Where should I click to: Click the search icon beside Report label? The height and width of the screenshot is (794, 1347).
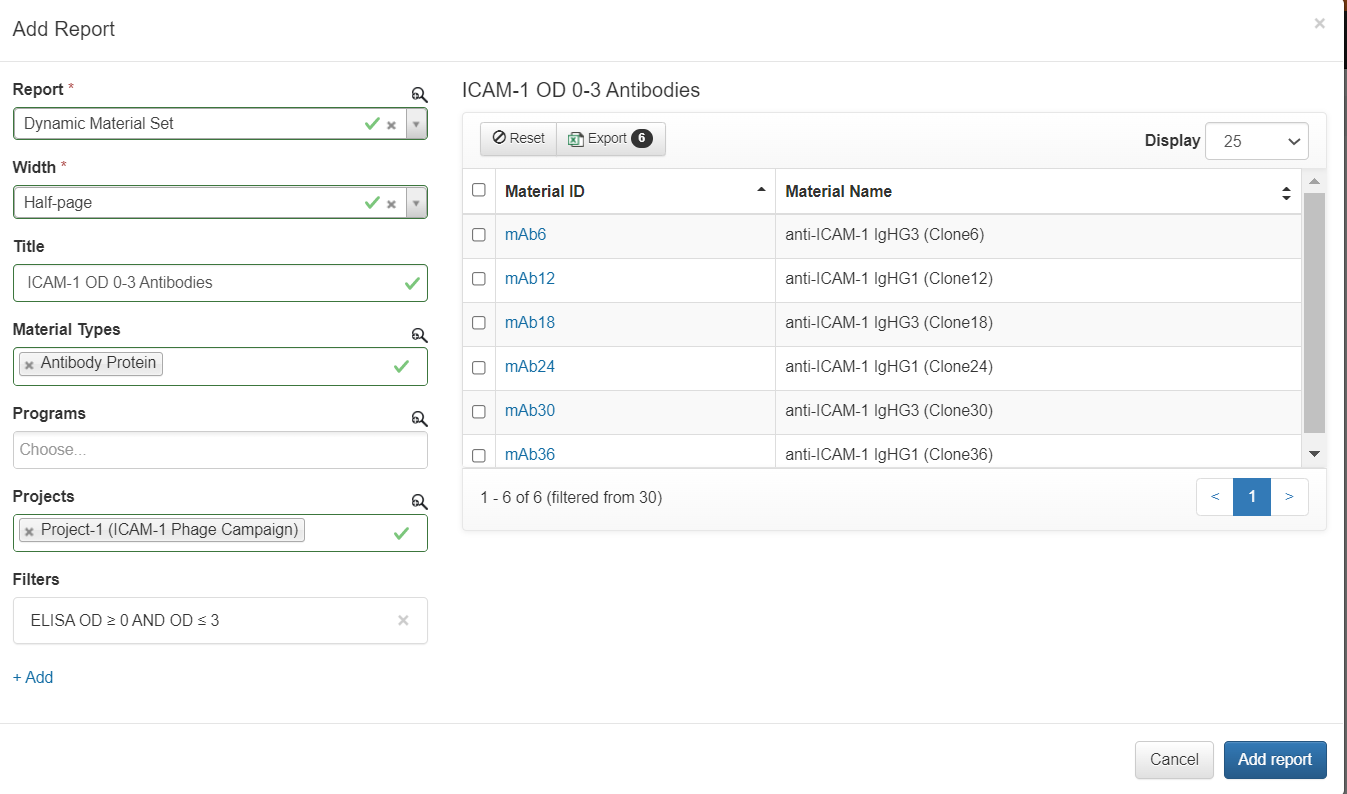(420, 95)
